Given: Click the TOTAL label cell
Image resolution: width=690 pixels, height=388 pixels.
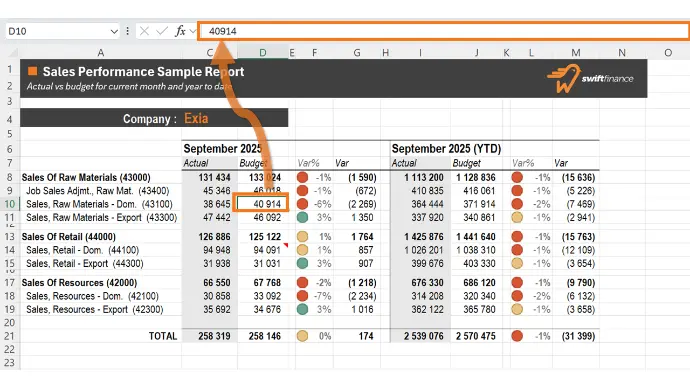Looking at the screenshot, I should 163,336.
